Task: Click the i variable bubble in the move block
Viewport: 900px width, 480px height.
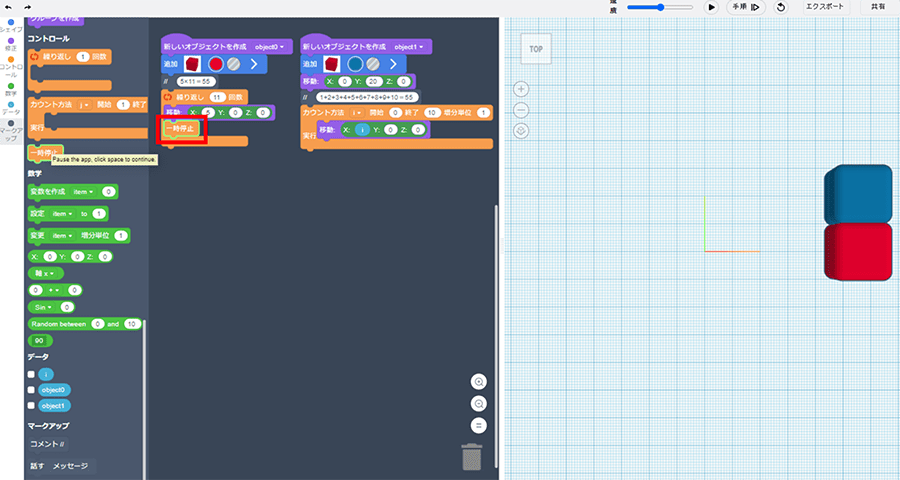Action: (x=362, y=130)
